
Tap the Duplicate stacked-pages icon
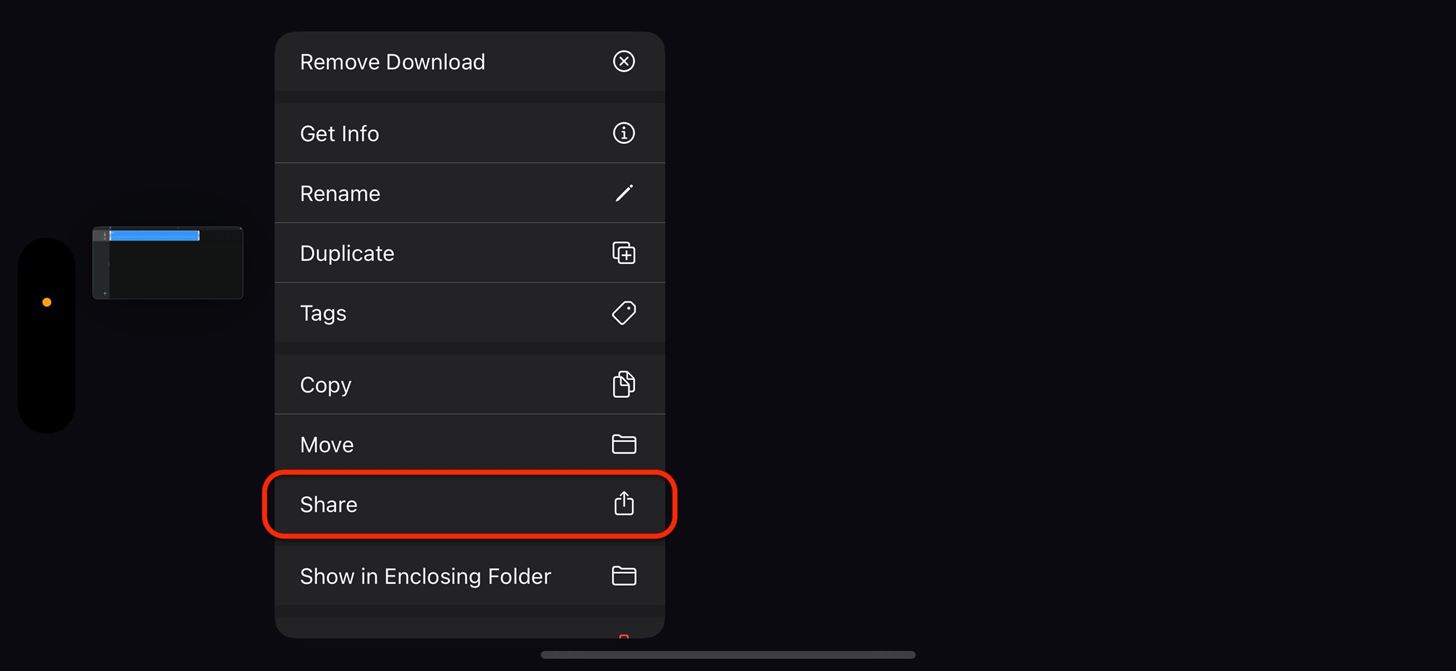[623, 253]
